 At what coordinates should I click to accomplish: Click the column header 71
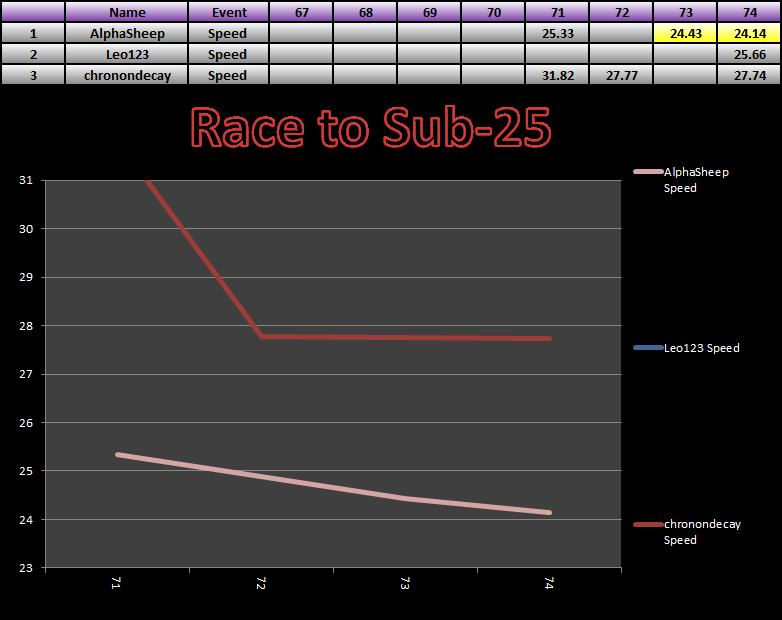(557, 12)
